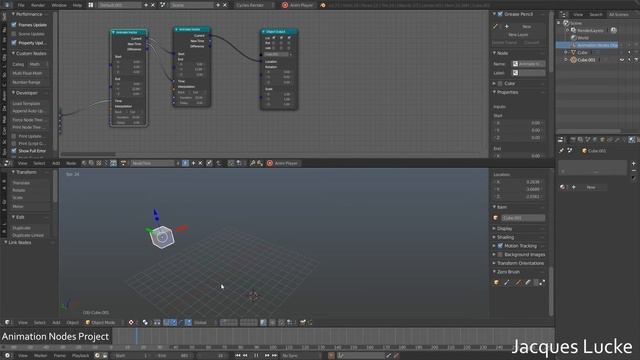The width and height of the screenshot is (640, 360).
Task: Click the record keyframe icon in timeline
Action: pyautogui.click(x=331, y=356)
